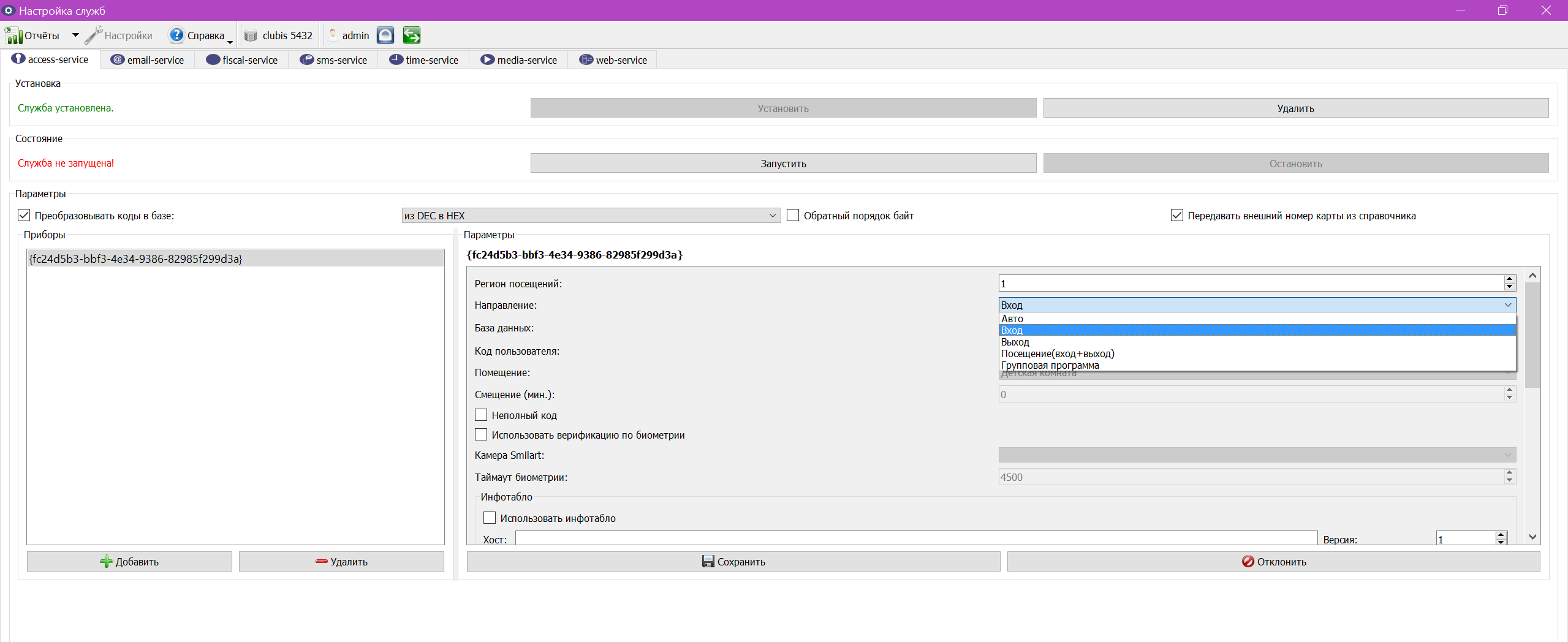The height and width of the screenshot is (642, 1568).
Task: Click the Сохранить button
Action: tap(733, 561)
